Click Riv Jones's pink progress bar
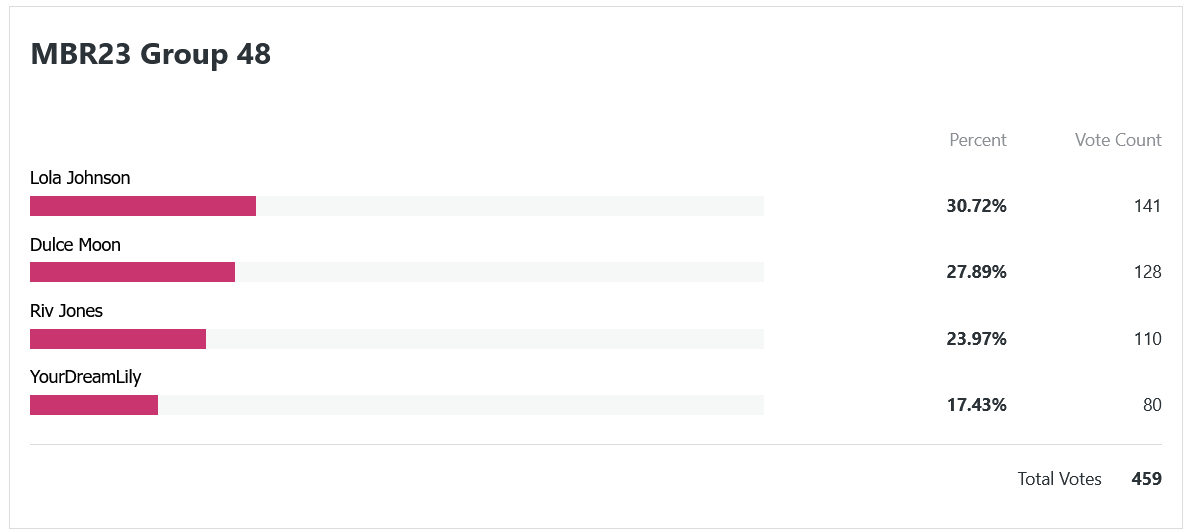 (x=118, y=339)
